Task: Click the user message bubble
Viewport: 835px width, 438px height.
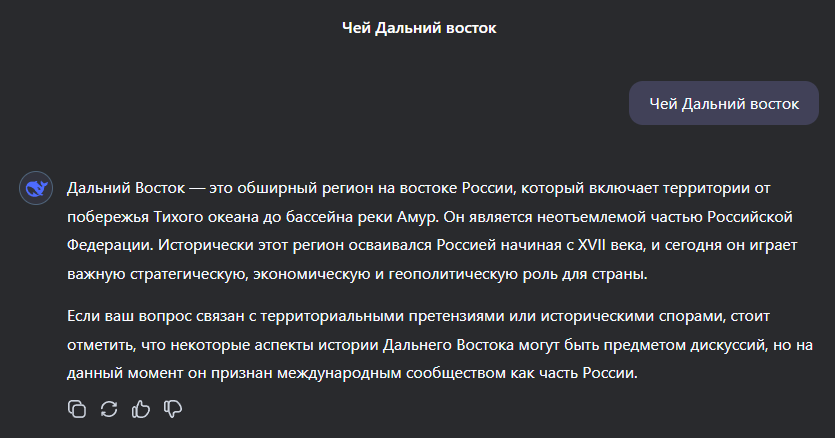Action: coord(724,102)
